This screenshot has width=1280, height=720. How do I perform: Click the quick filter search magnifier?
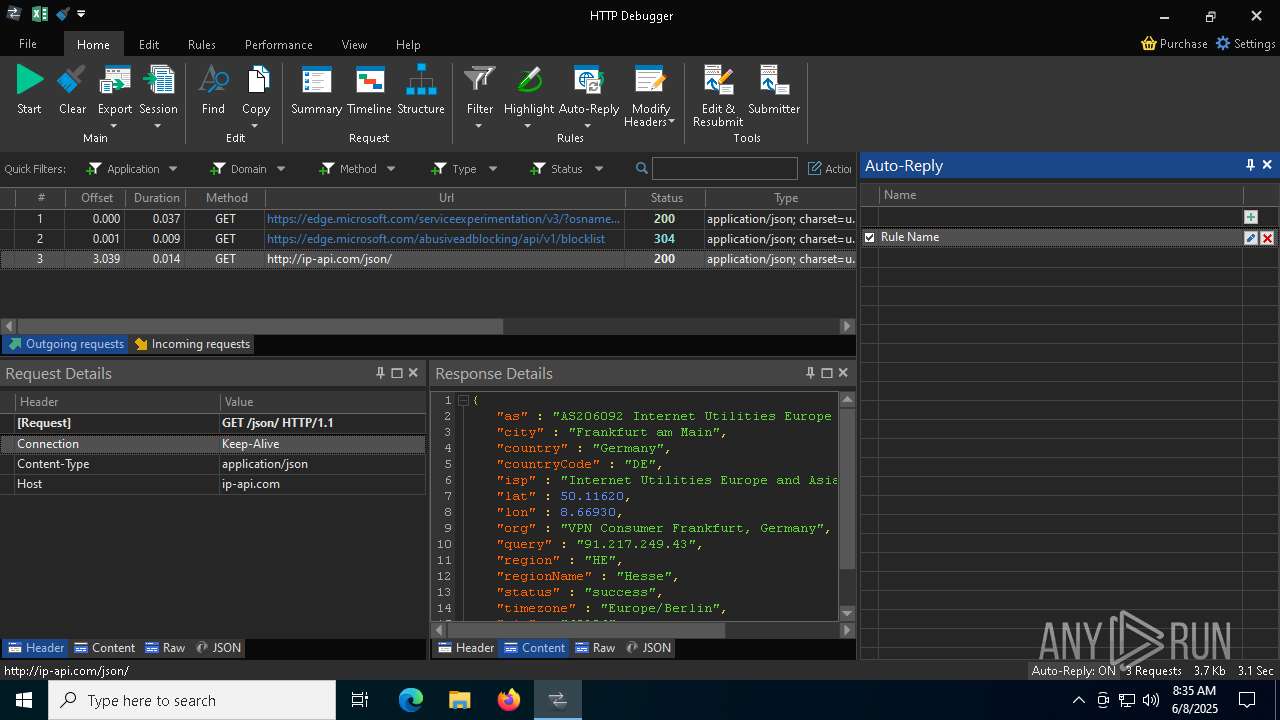point(642,169)
